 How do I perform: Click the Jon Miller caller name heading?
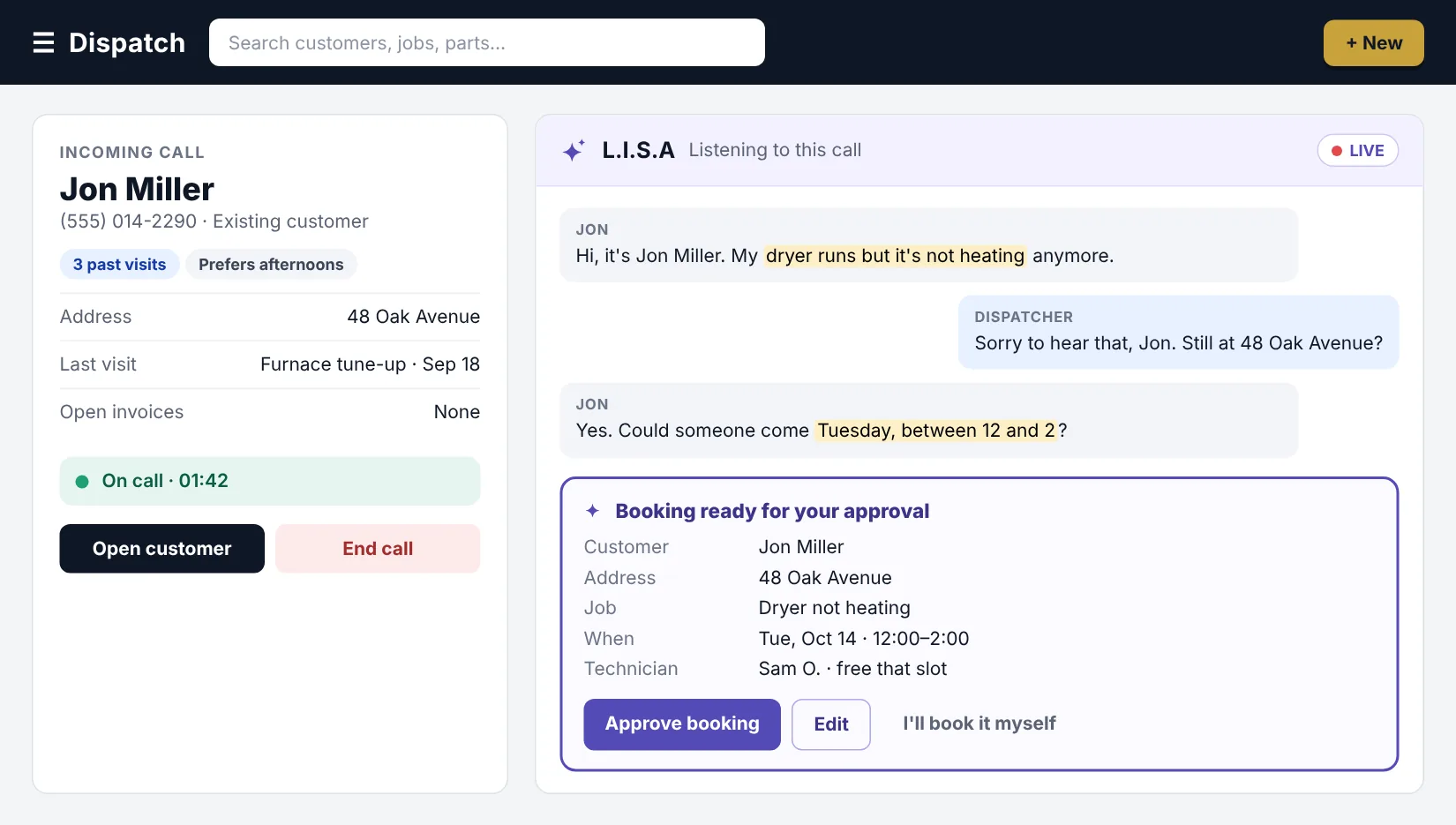coord(137,190)
